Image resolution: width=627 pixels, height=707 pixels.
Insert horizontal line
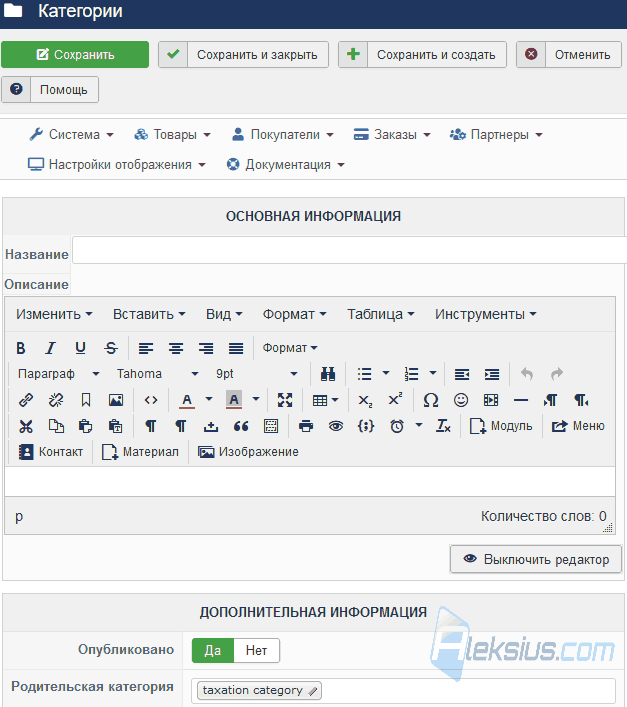point(521,400)
